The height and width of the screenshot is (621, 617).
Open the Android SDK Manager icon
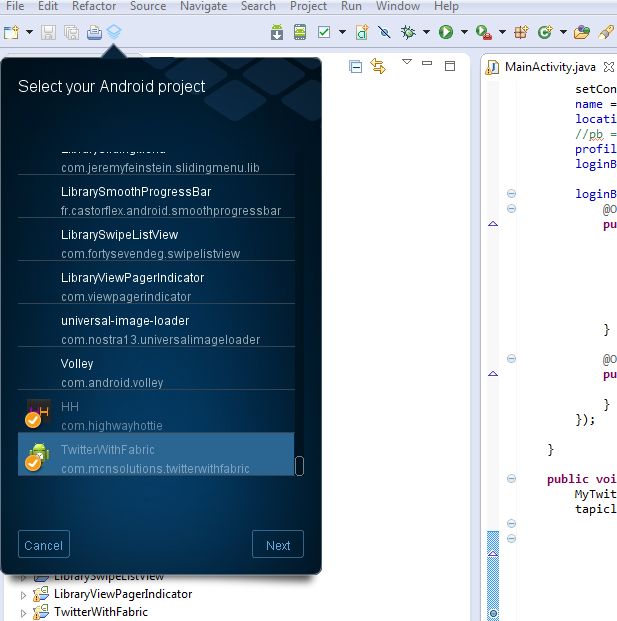point(277,32)
